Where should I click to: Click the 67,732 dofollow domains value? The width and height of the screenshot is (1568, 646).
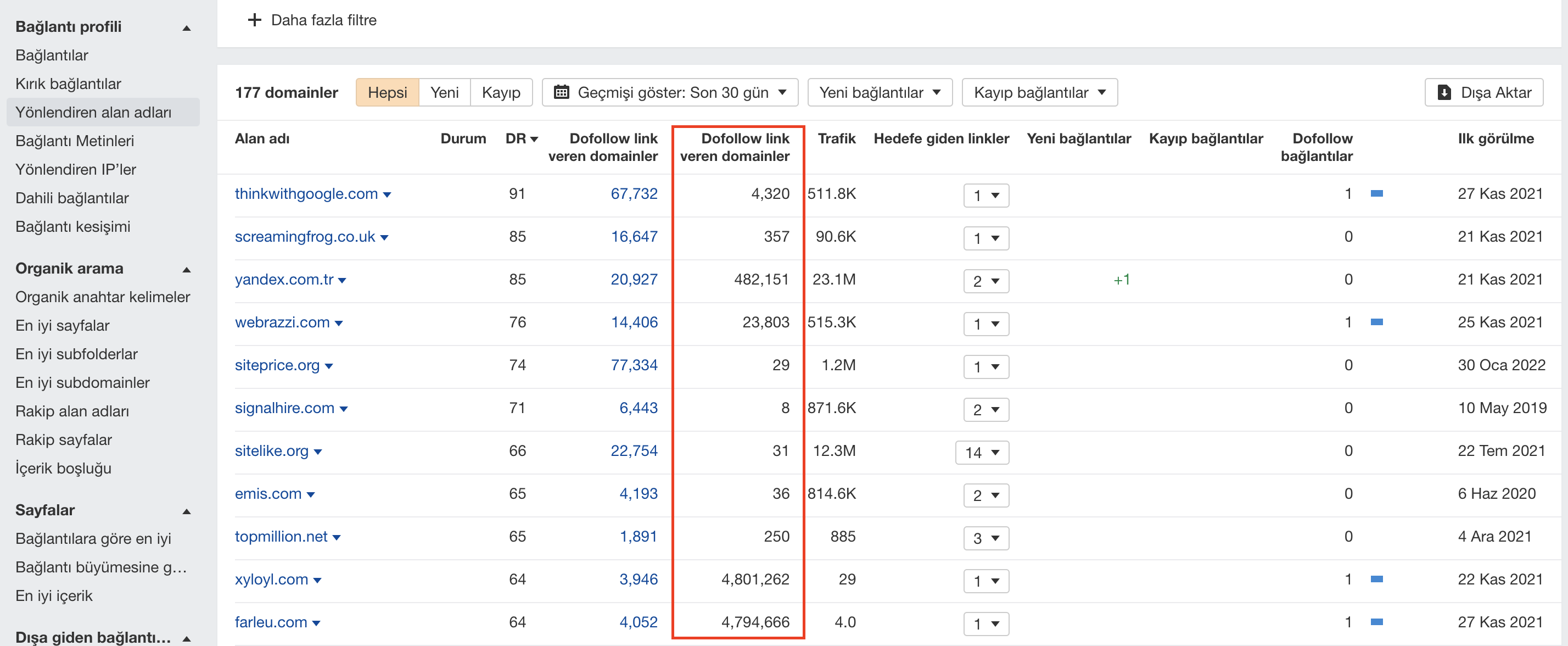[x=634, y=194]
